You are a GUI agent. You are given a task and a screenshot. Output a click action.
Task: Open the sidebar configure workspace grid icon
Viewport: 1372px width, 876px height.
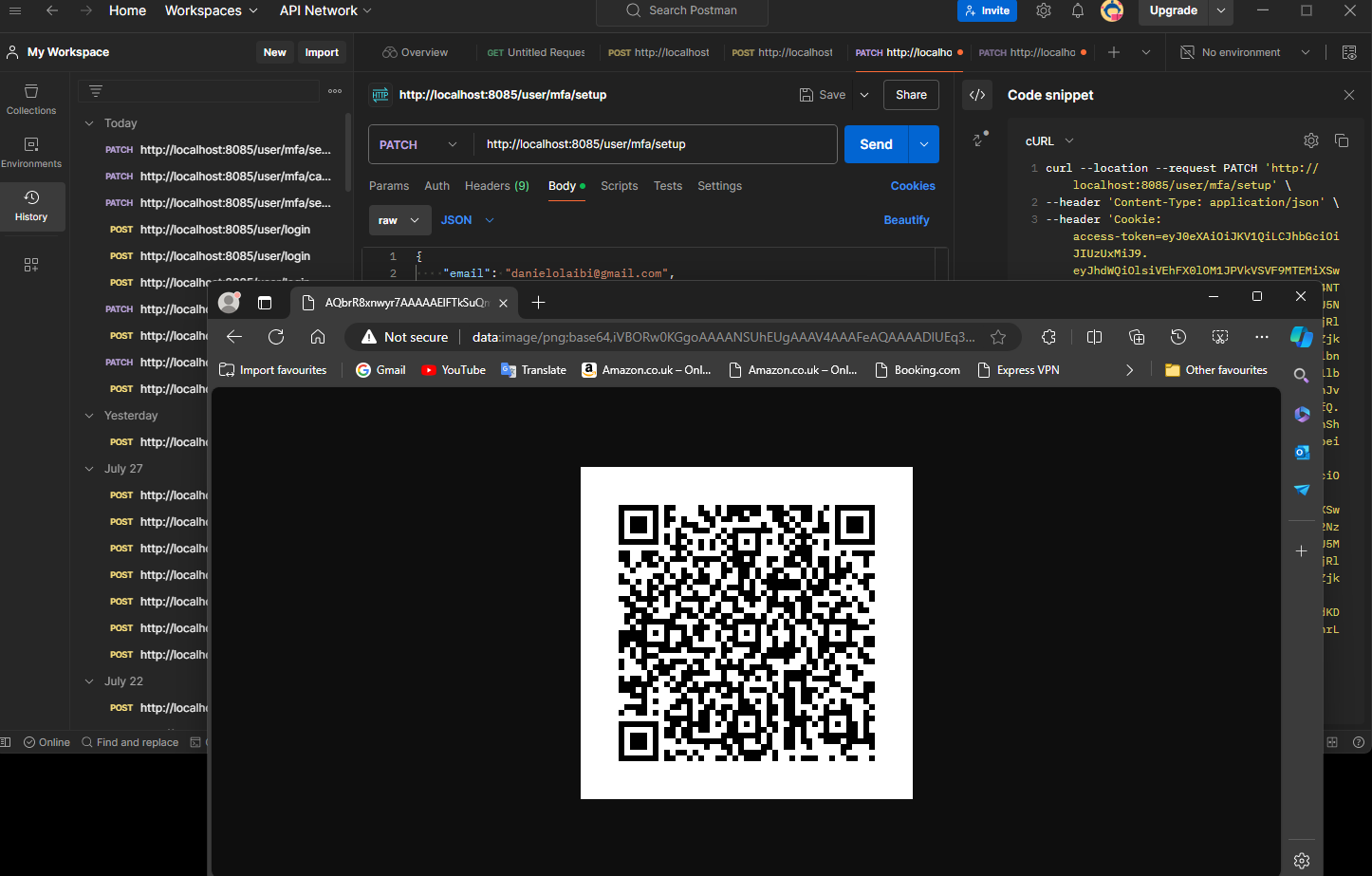(x=31, y=265)
